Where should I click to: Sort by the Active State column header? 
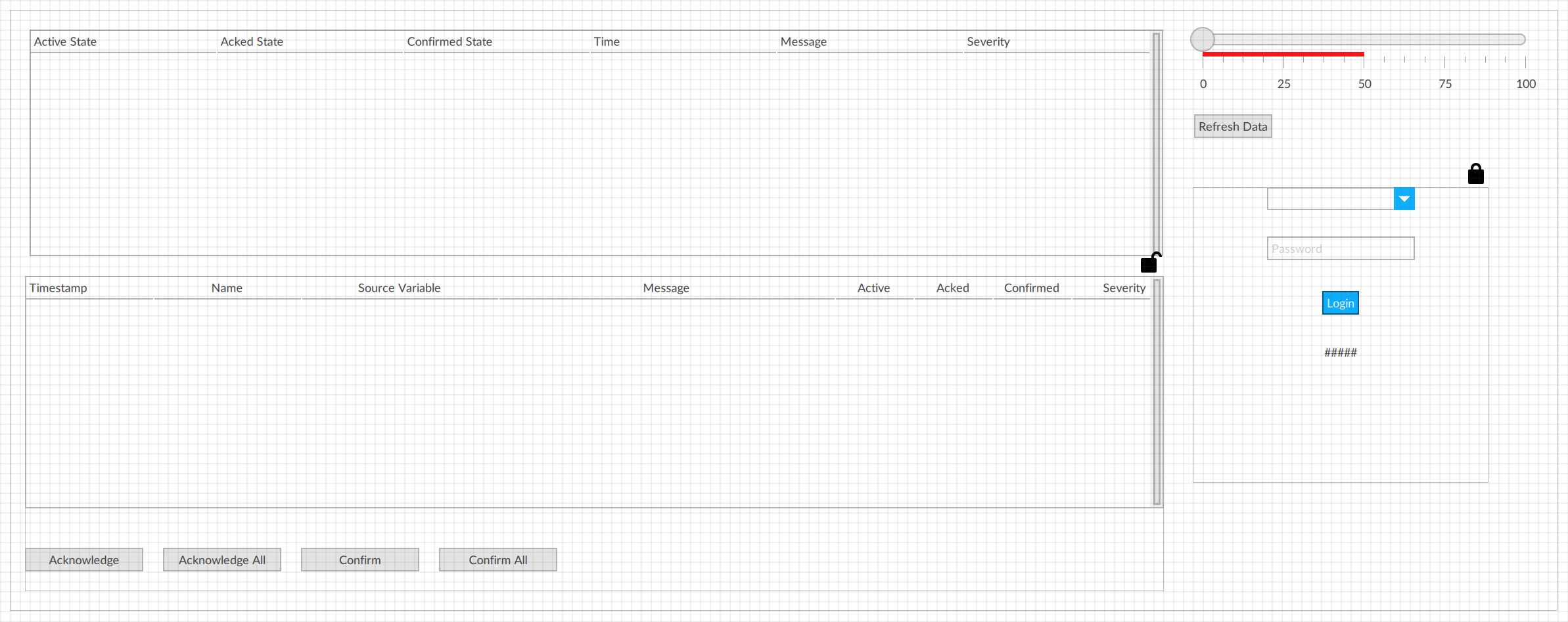pyautogui.click(x=65, y=41)
